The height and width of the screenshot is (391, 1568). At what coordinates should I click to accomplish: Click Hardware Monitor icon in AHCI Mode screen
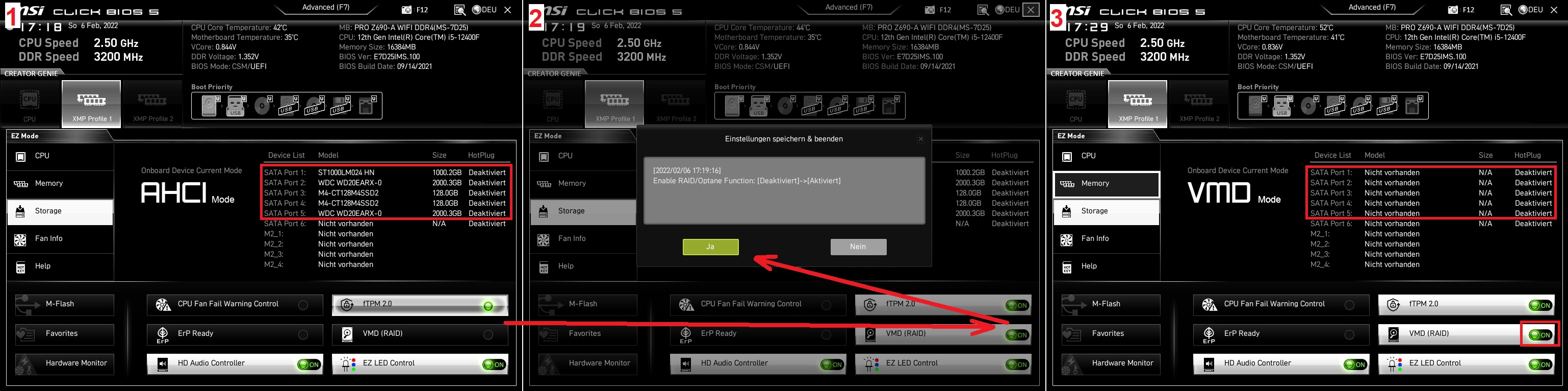click(25, 364)
